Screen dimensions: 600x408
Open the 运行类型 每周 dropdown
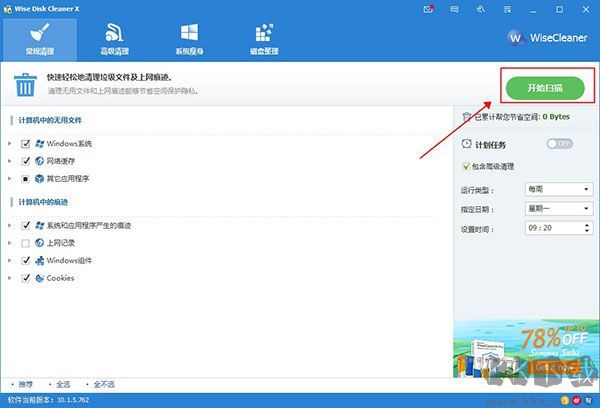pyautogui.click(x=559, y=189)
